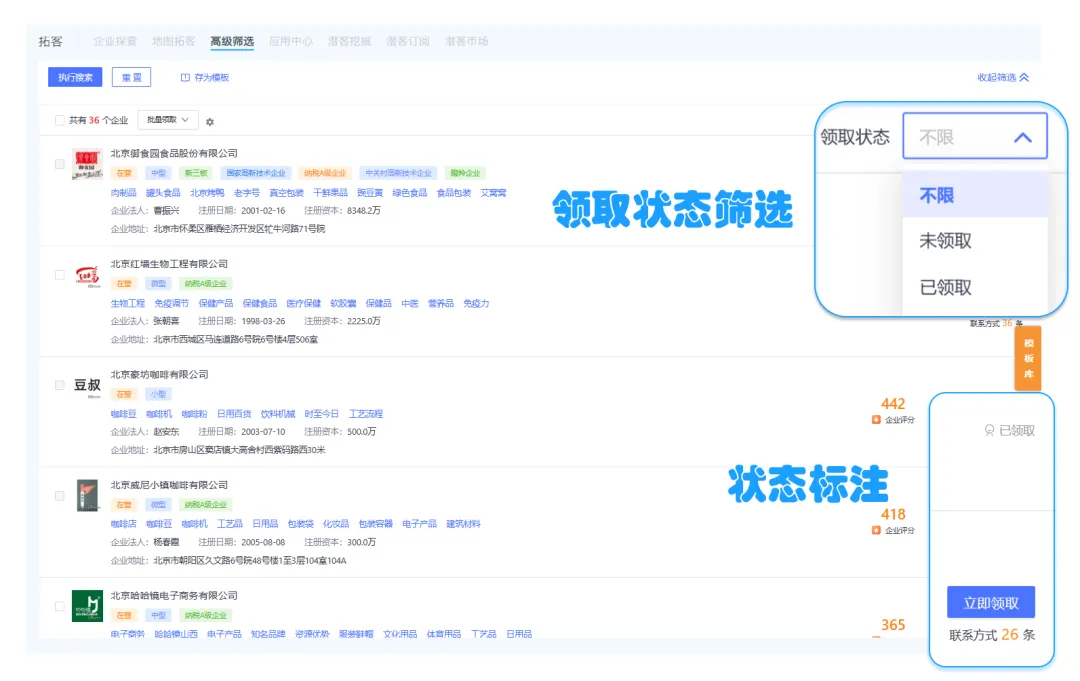
Task: Click the 企业评分 icon under score 442
Action: click(x=876, y=420)
